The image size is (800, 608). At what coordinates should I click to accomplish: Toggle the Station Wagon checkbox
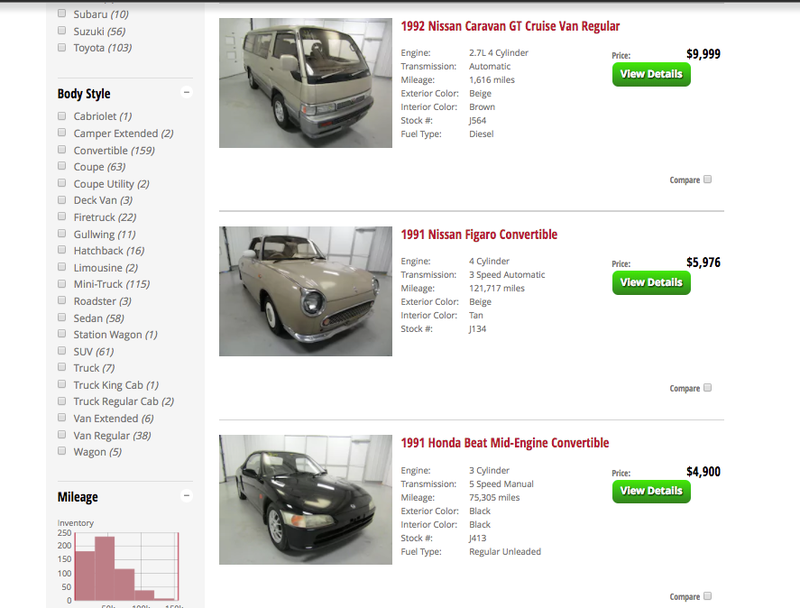(62, 334)
